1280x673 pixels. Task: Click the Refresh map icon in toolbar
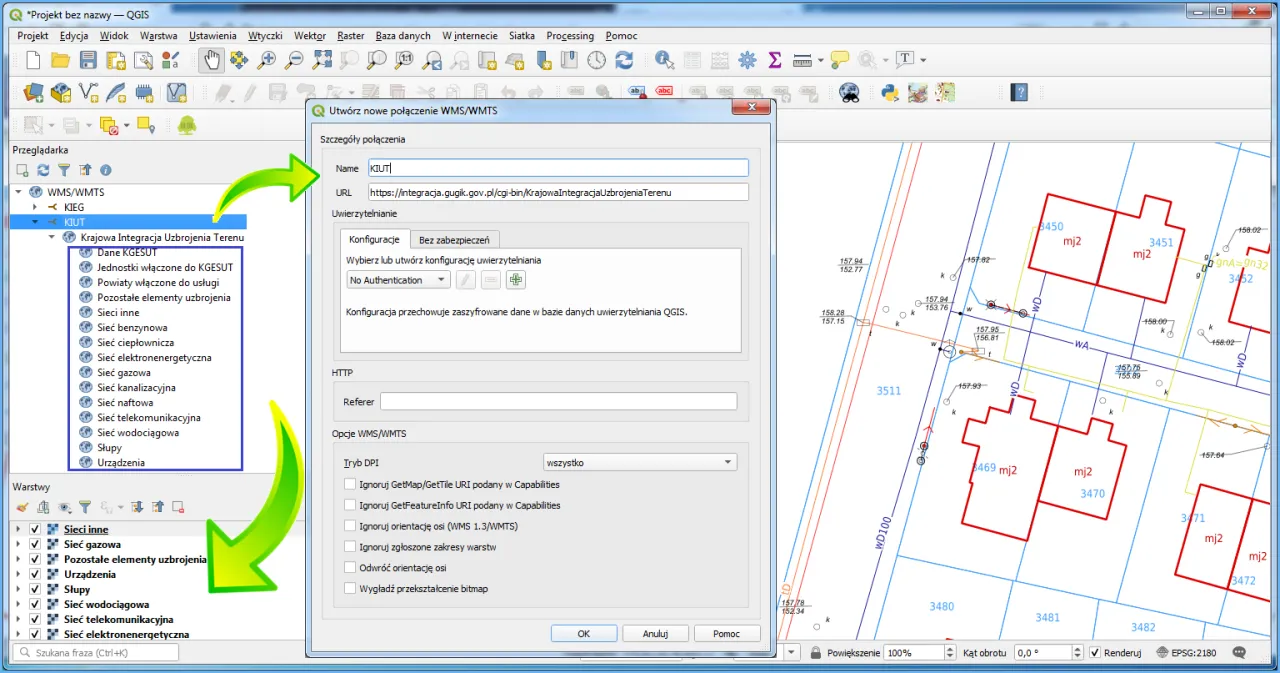click(624, 60)
